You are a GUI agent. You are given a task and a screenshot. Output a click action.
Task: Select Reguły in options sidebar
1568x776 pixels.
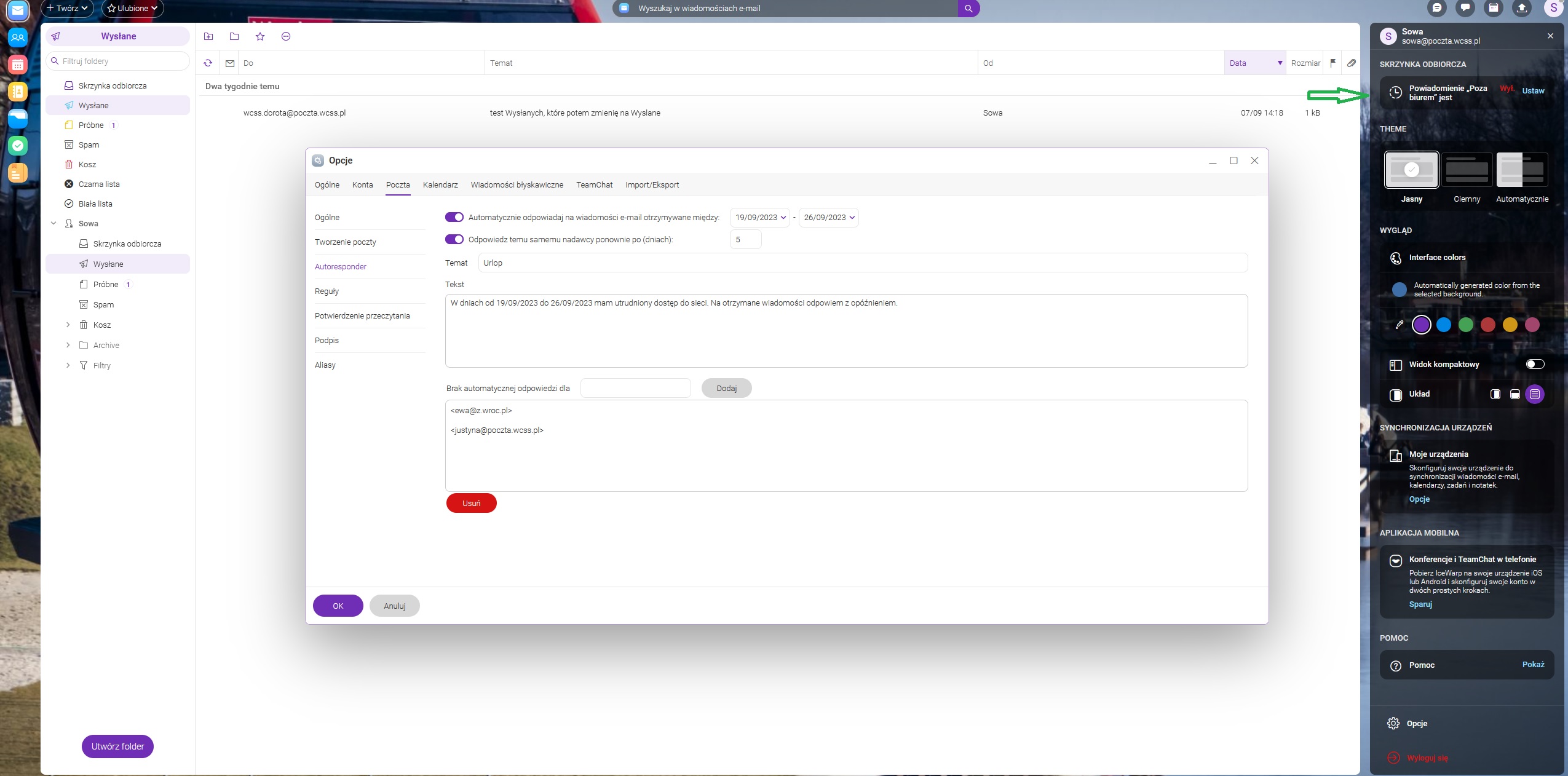coord(327,291)
